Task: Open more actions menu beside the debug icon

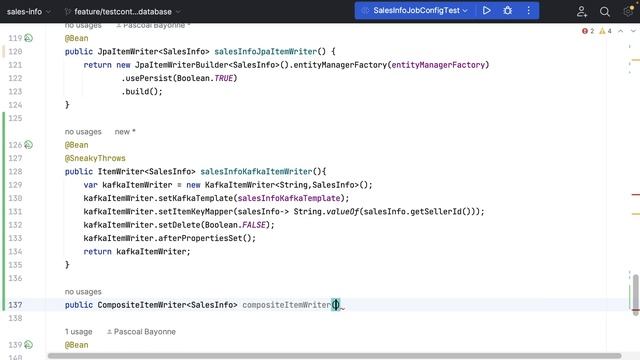Action: pyautogui.click(x=529, y=11)
